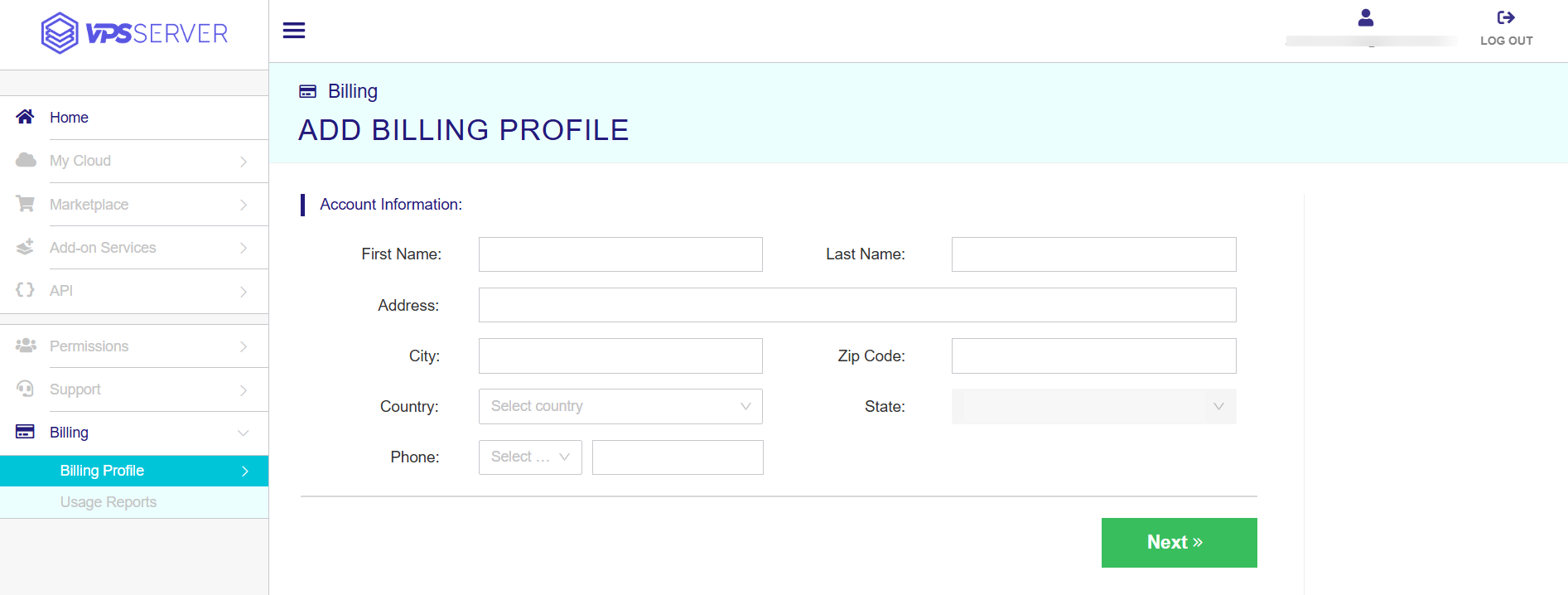Image resolution: width=1568 pixels, height=595 pixels.
Task: Open Usage Reports submenu item
Action: tap(134, 502)
